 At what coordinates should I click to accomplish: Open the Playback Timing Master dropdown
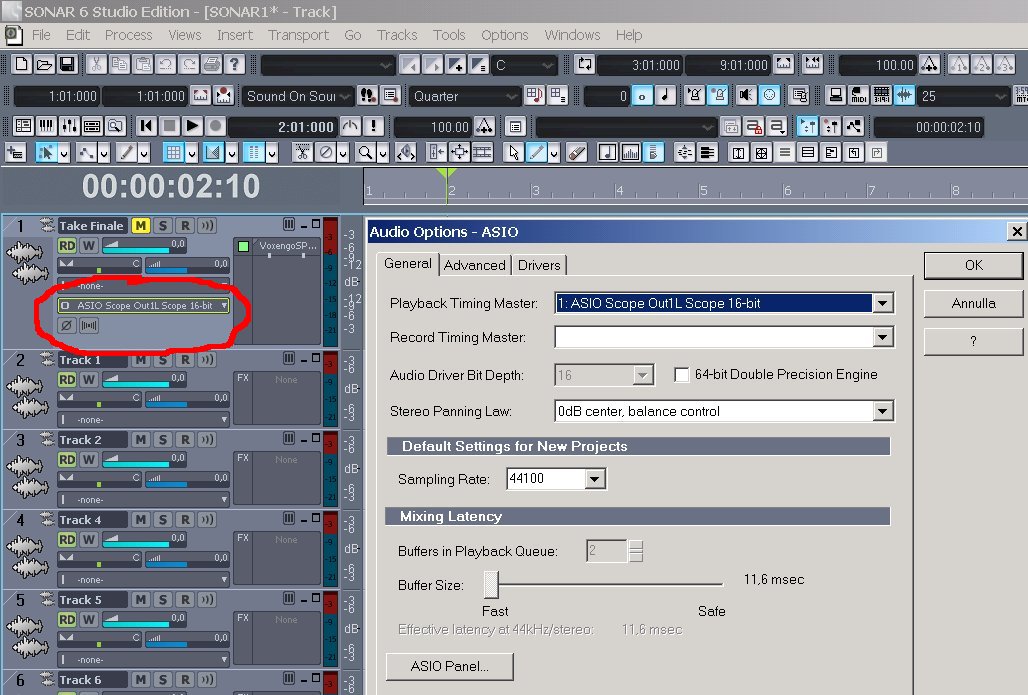[882, 303]
